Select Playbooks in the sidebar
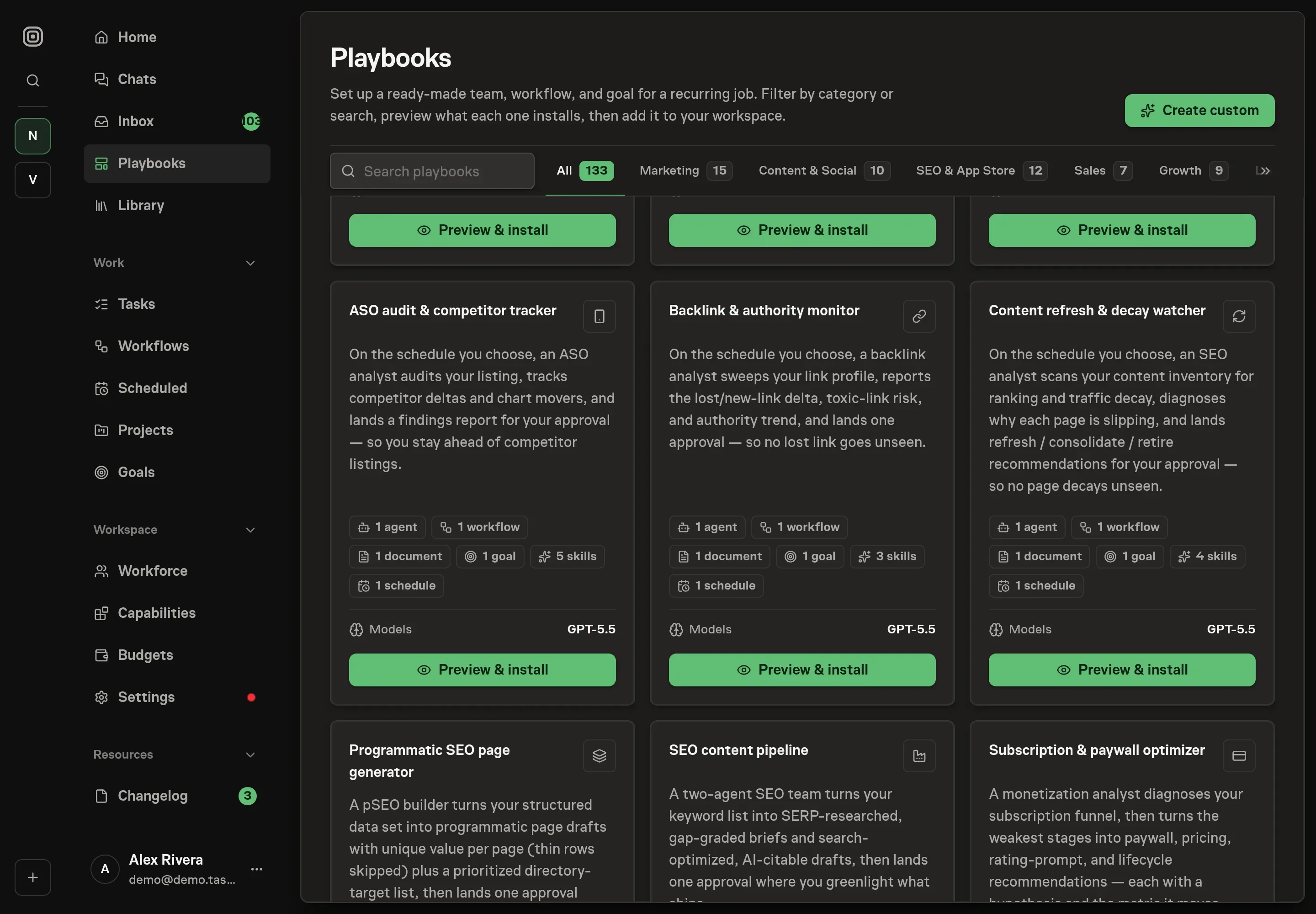Viewport: 1316px width, 914px height. point(177,163)
